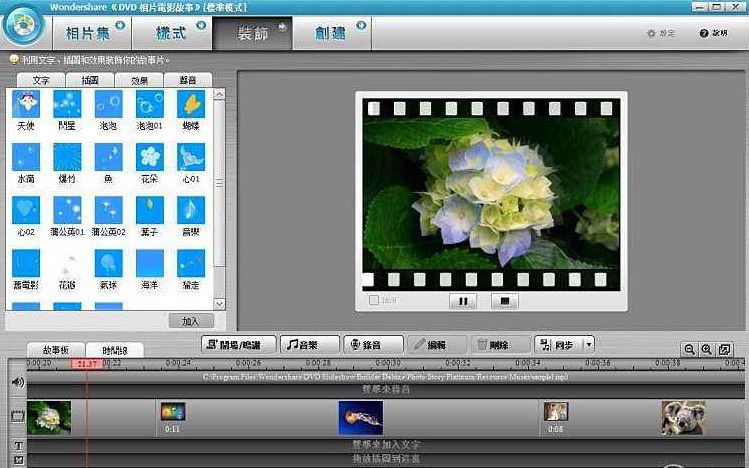Click the 加入 add button

pos(191,321)
